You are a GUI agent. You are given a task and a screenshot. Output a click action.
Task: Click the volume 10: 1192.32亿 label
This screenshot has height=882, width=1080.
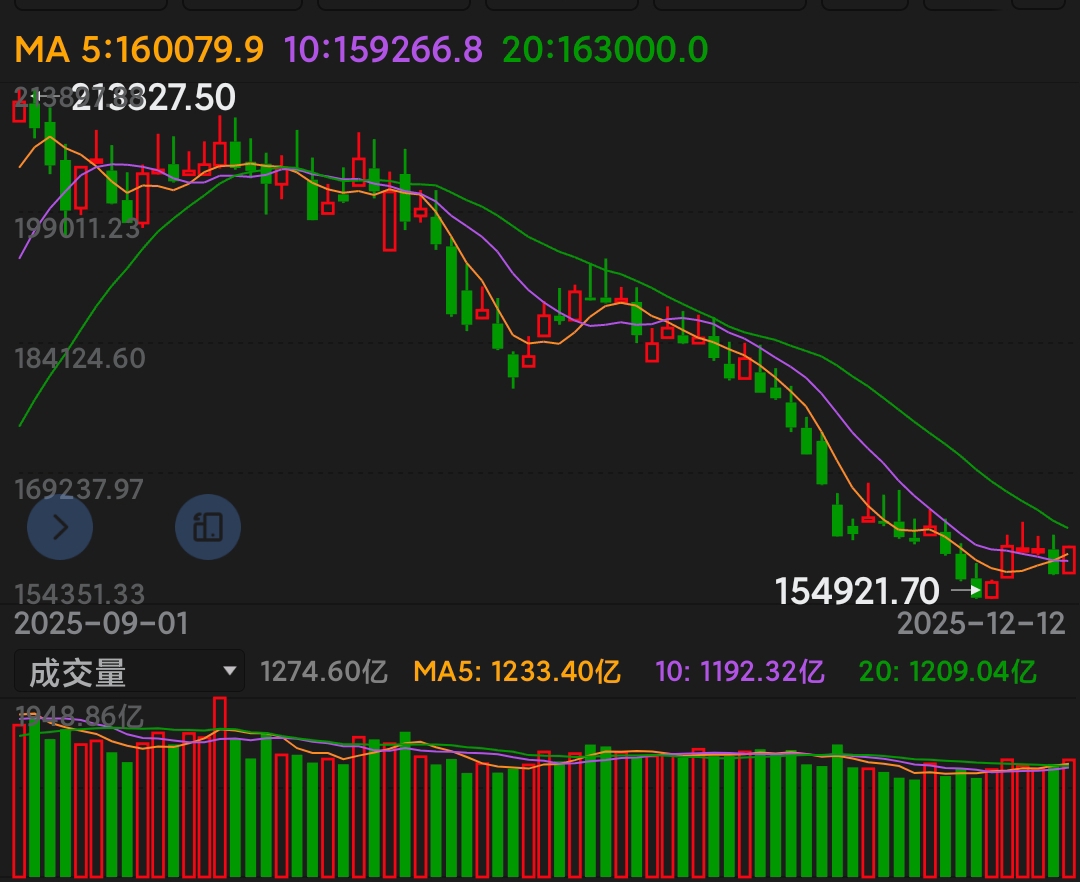(740, 671)
